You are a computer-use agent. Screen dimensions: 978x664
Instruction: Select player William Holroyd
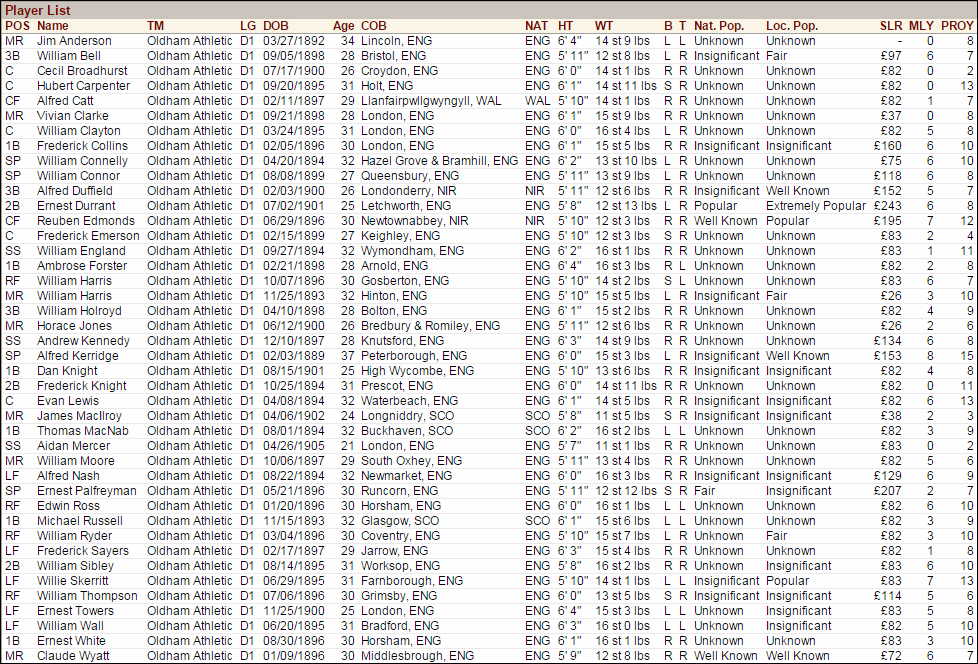pos(79,310)
